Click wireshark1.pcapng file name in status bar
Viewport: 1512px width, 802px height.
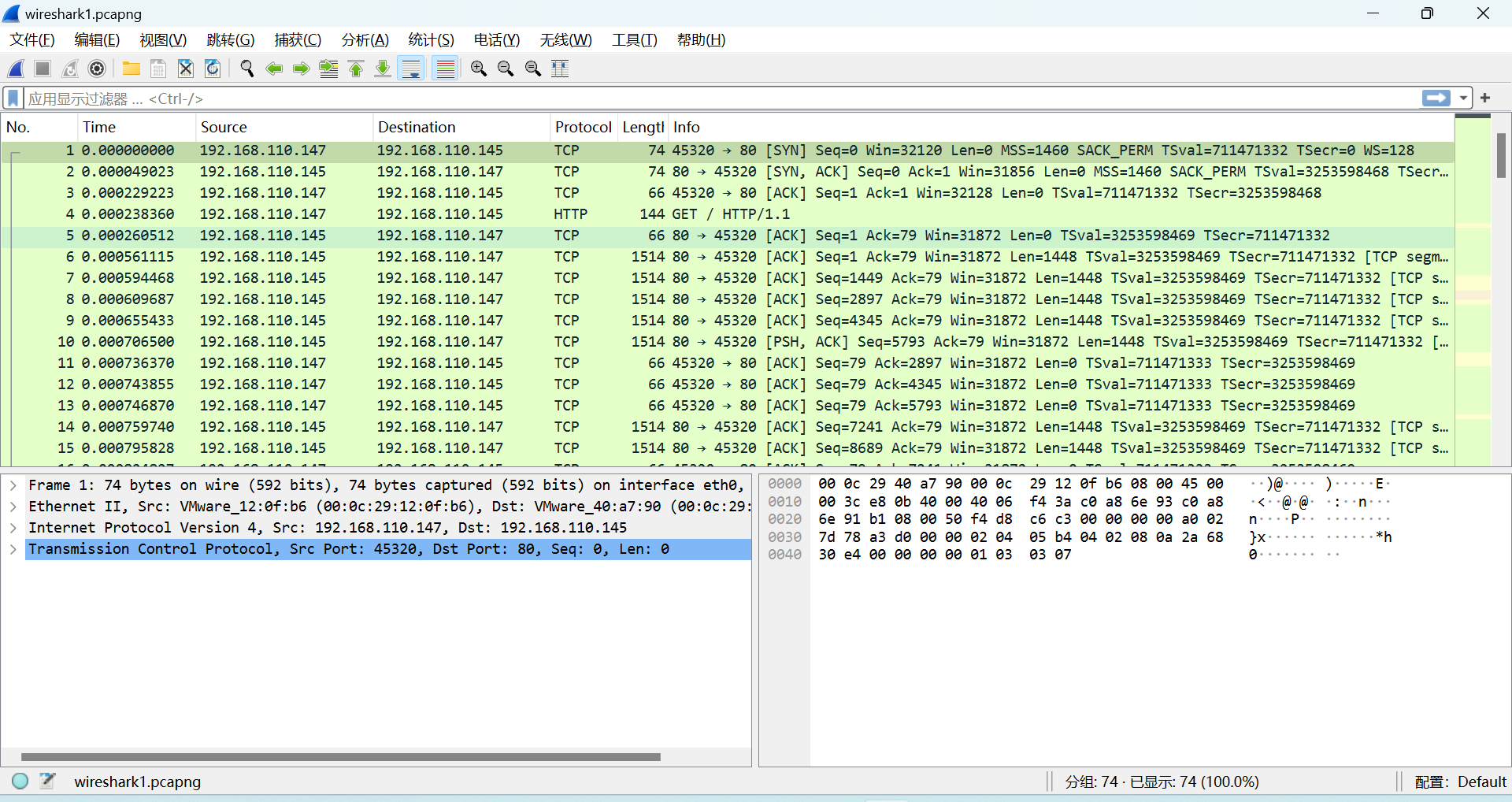click(138, 782)
